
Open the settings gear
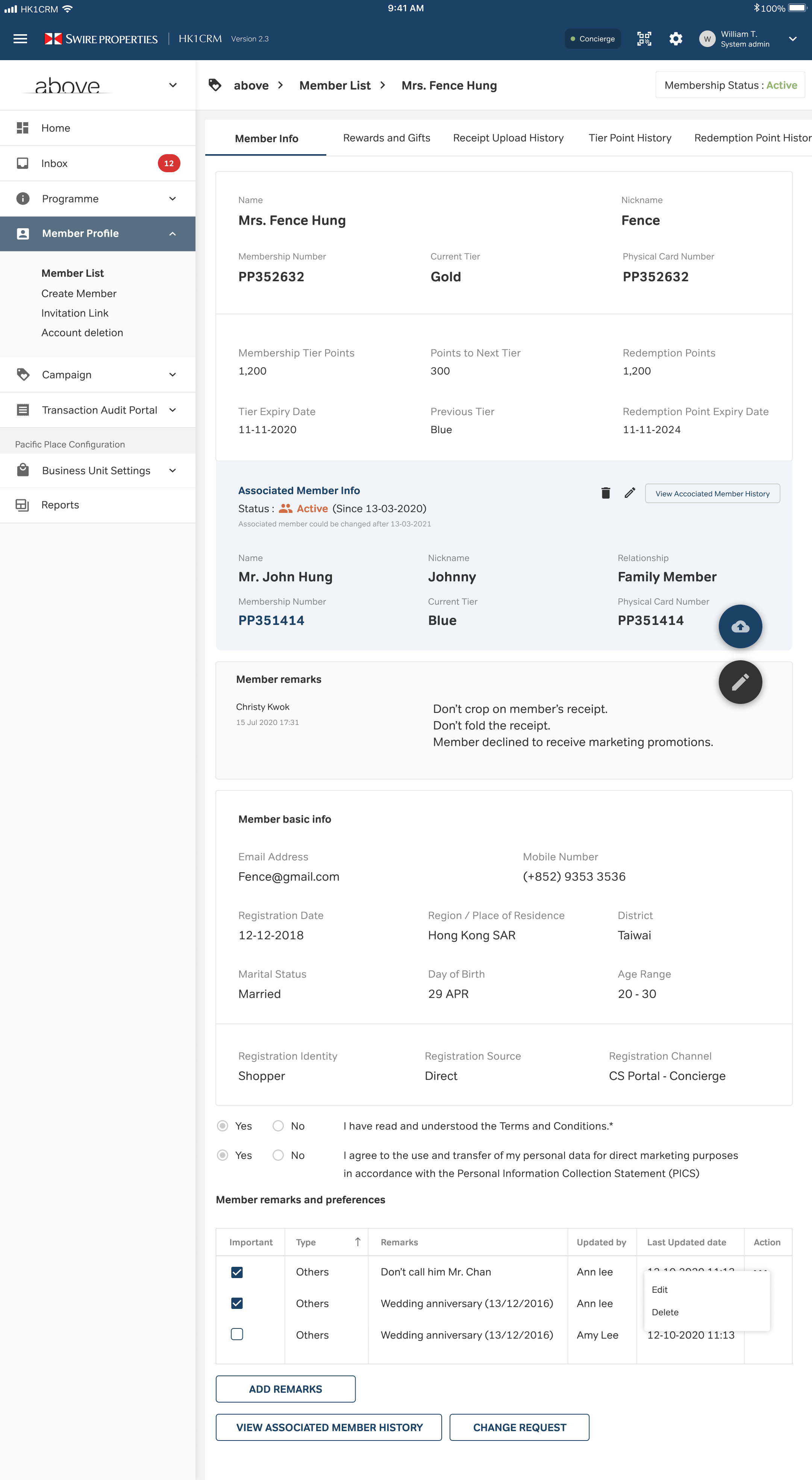tap(675, 38)
